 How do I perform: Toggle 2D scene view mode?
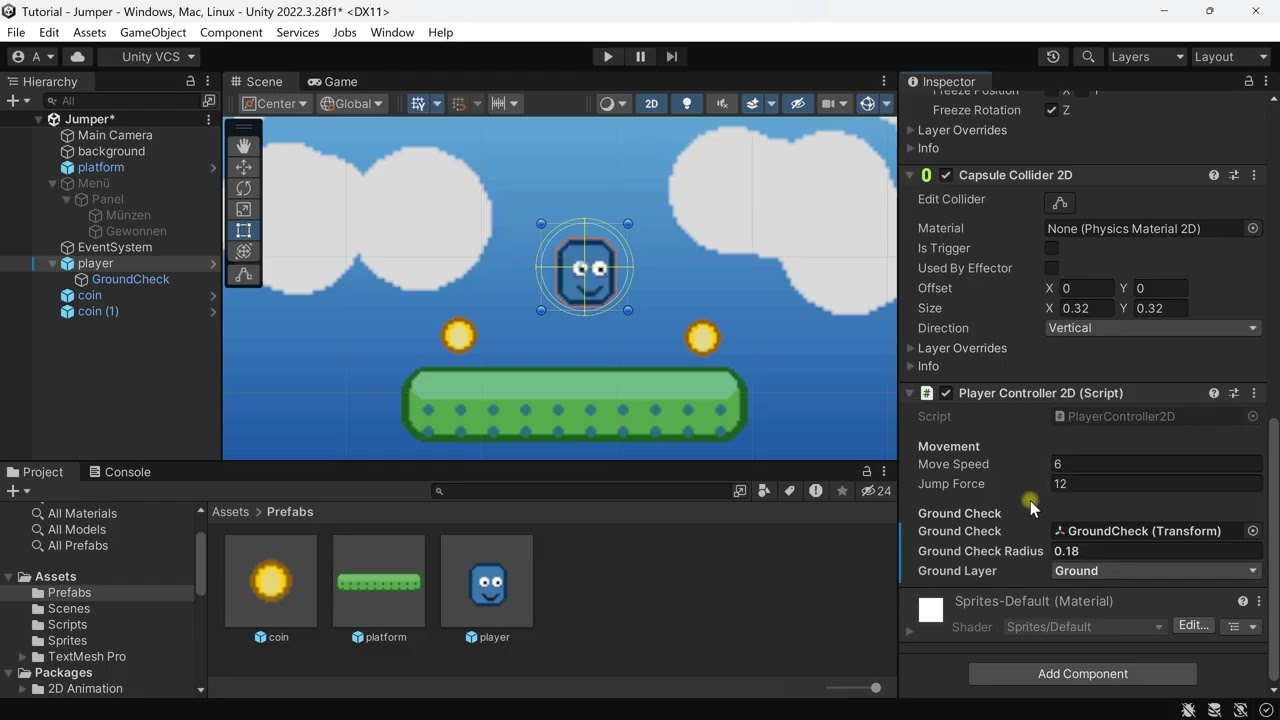point(651,104)
